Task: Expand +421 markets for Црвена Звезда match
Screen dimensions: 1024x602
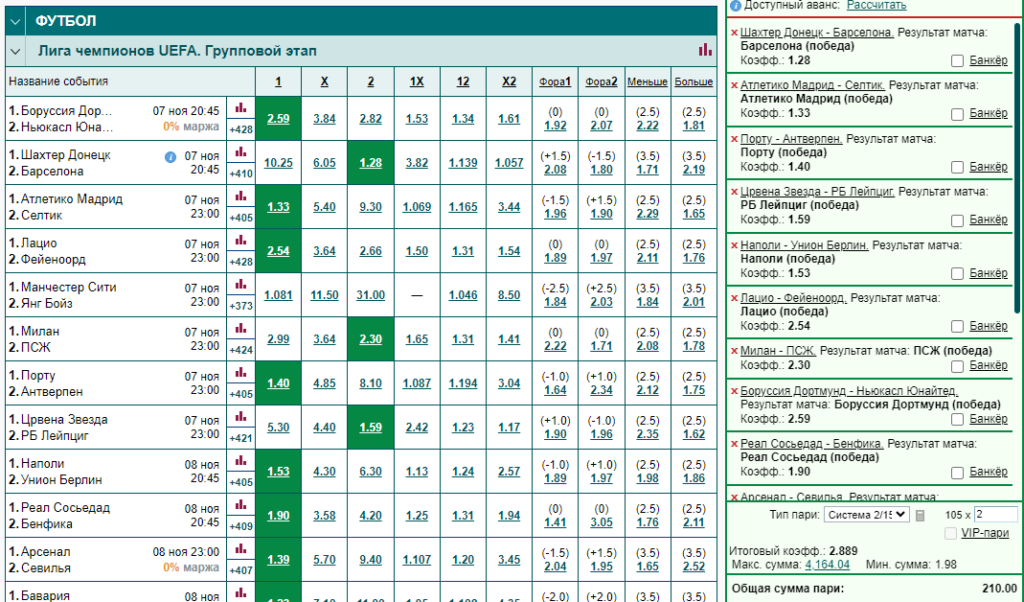Action: pos(241,438)
